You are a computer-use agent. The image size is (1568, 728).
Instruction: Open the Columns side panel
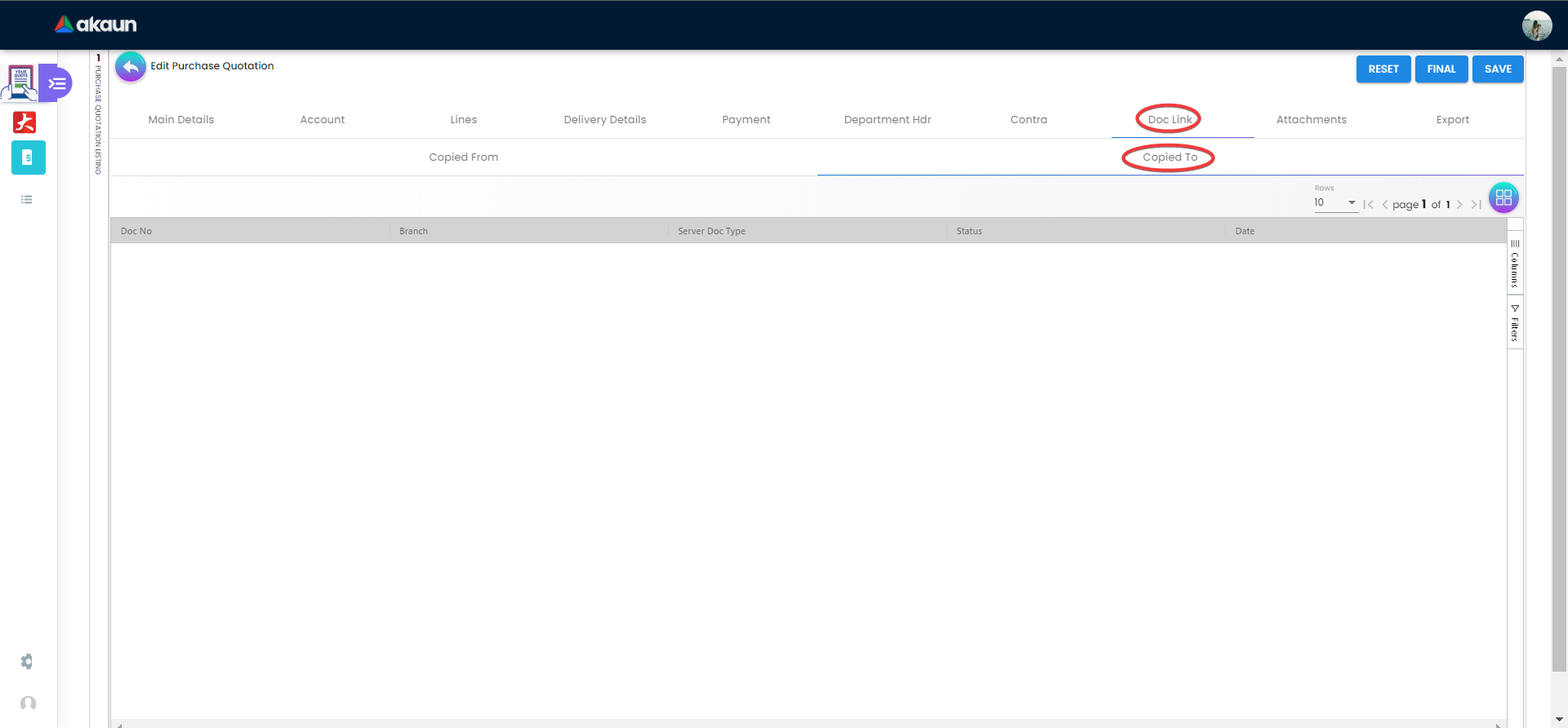pos(1515,263)
